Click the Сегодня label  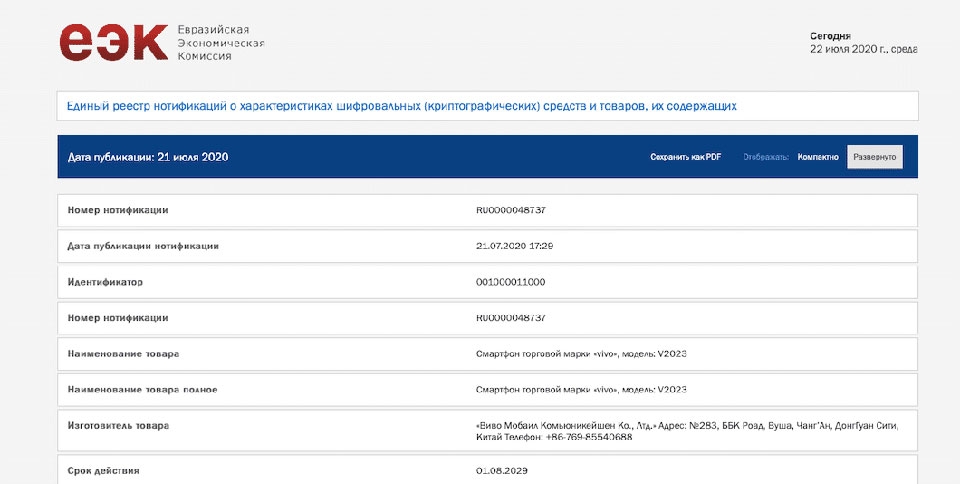pyautogui.click(x=830, y=36)
